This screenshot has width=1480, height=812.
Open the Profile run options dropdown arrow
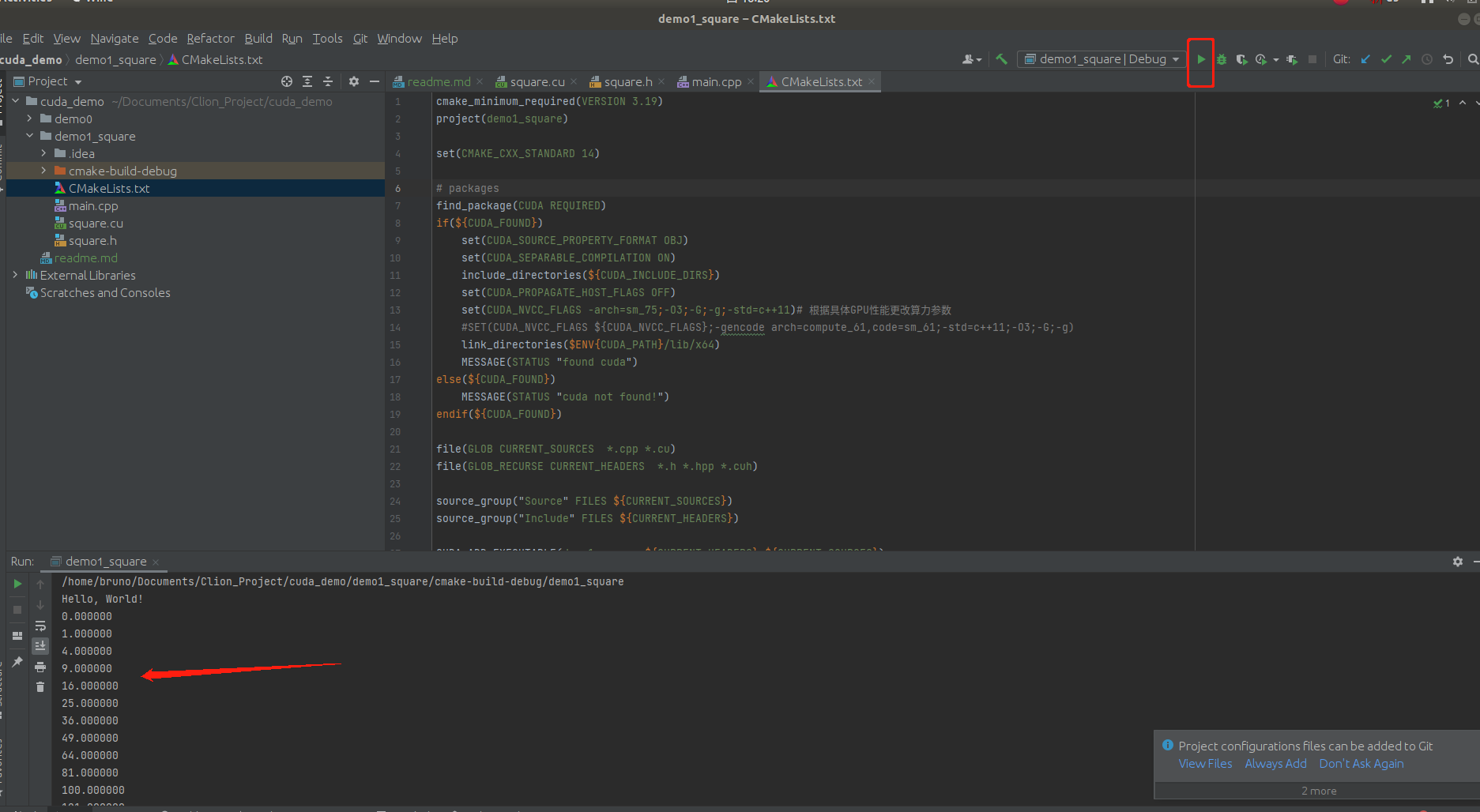click(1276, 60)
